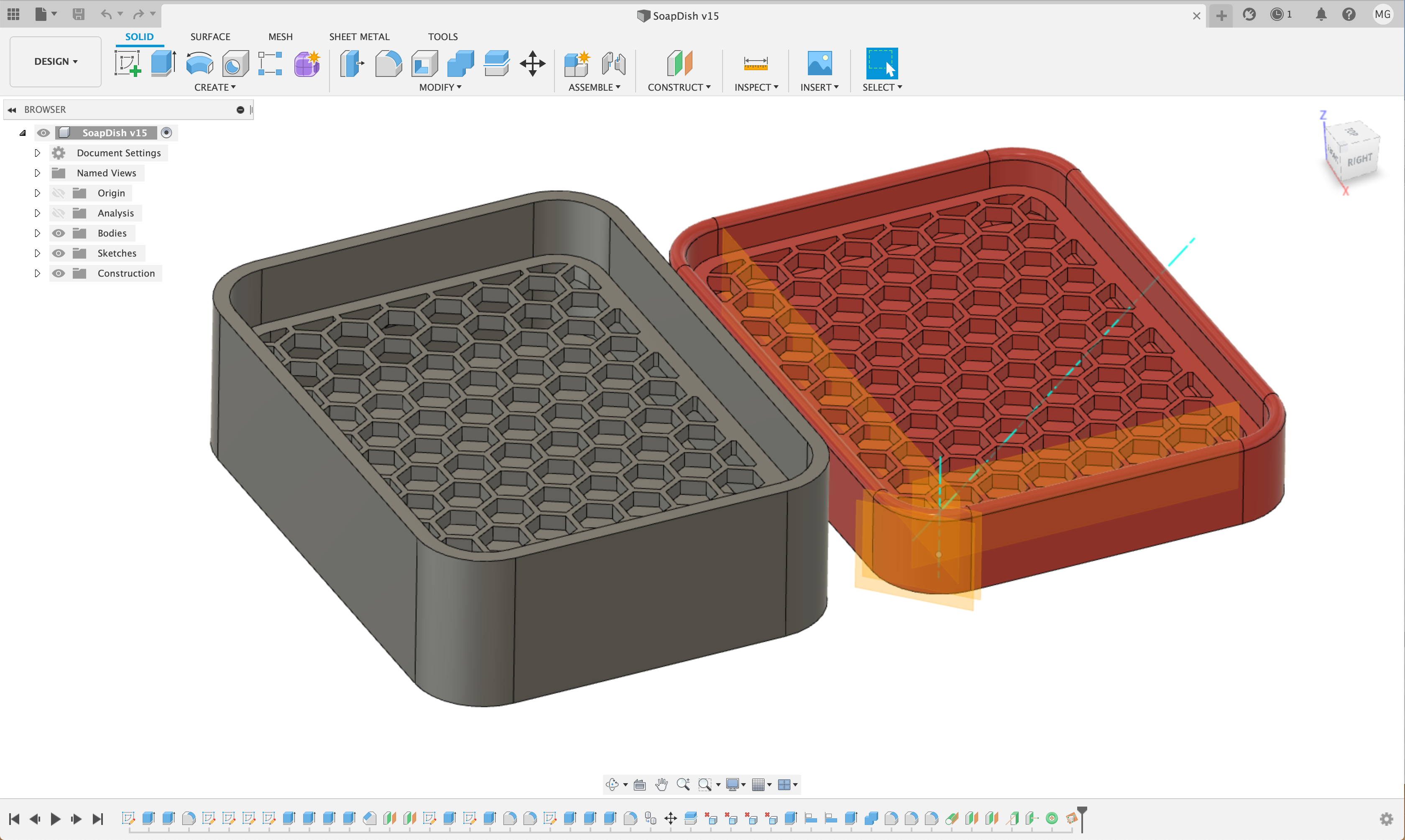Viewport: 1405px width, 840px height.
Task: Select the Shell tool icon
Action: [x=425, y=63]
